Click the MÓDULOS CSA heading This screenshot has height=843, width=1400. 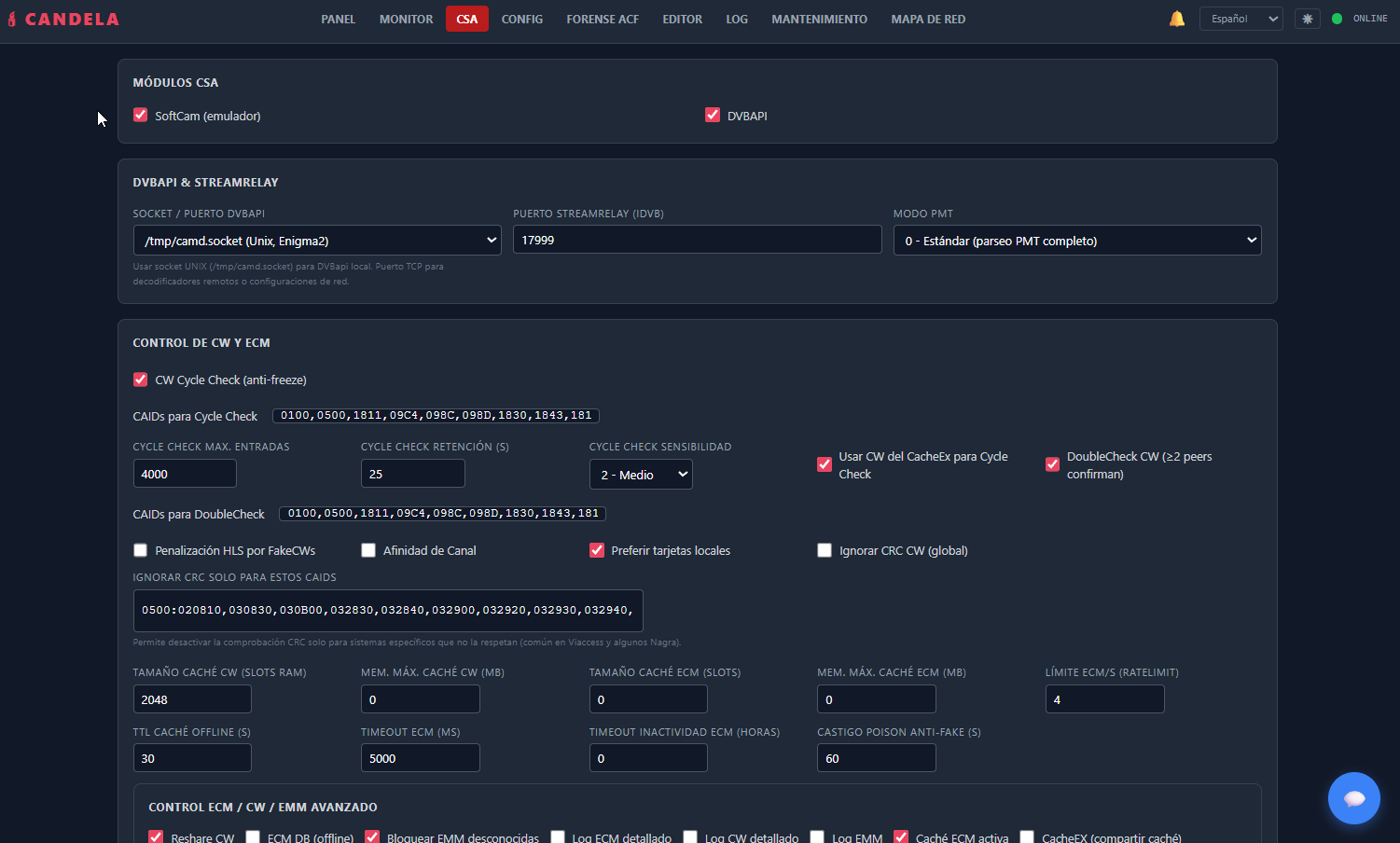pos(175,83)
